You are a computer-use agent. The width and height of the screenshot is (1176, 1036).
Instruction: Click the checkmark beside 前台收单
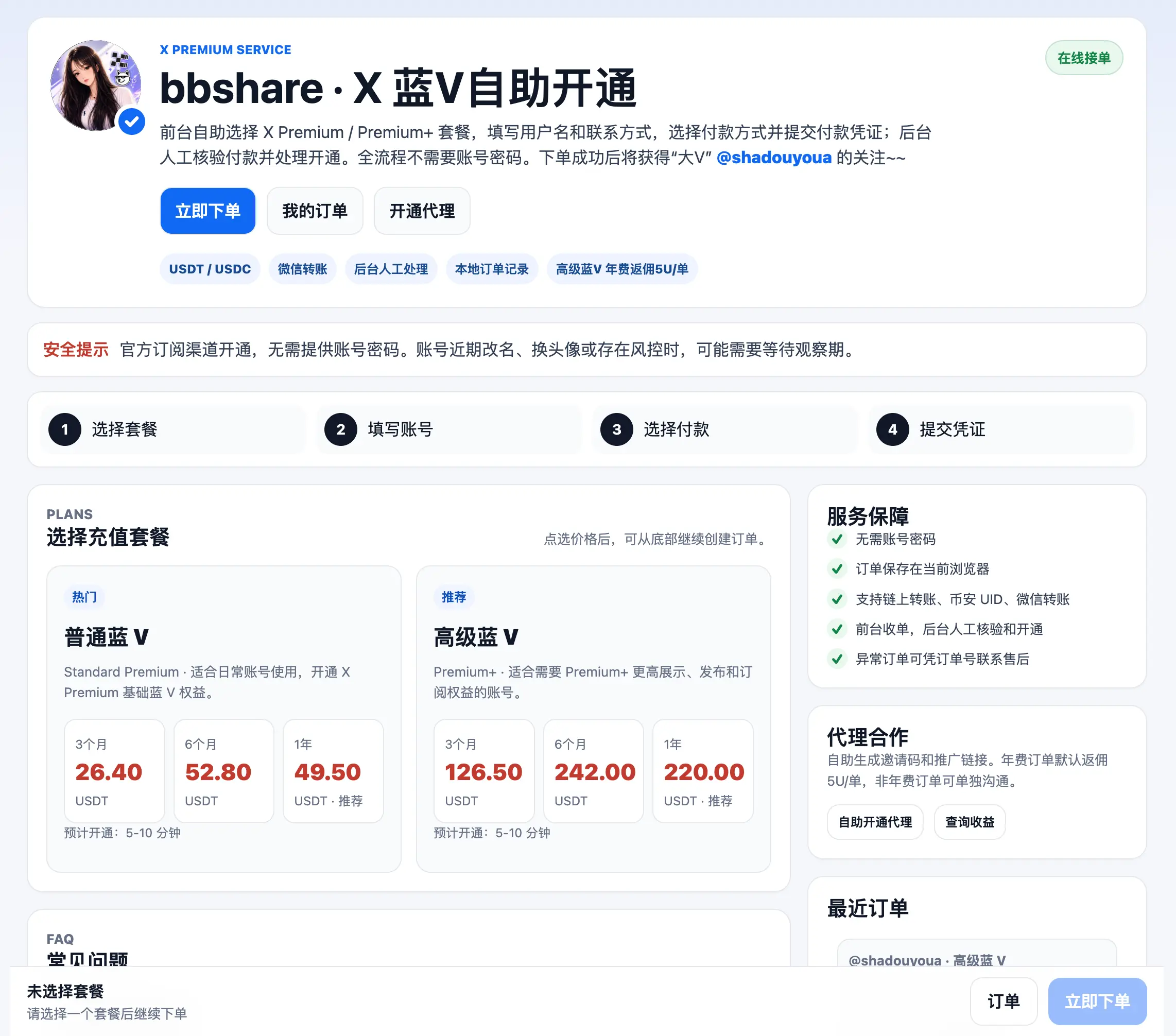click(x=837, y=629)
